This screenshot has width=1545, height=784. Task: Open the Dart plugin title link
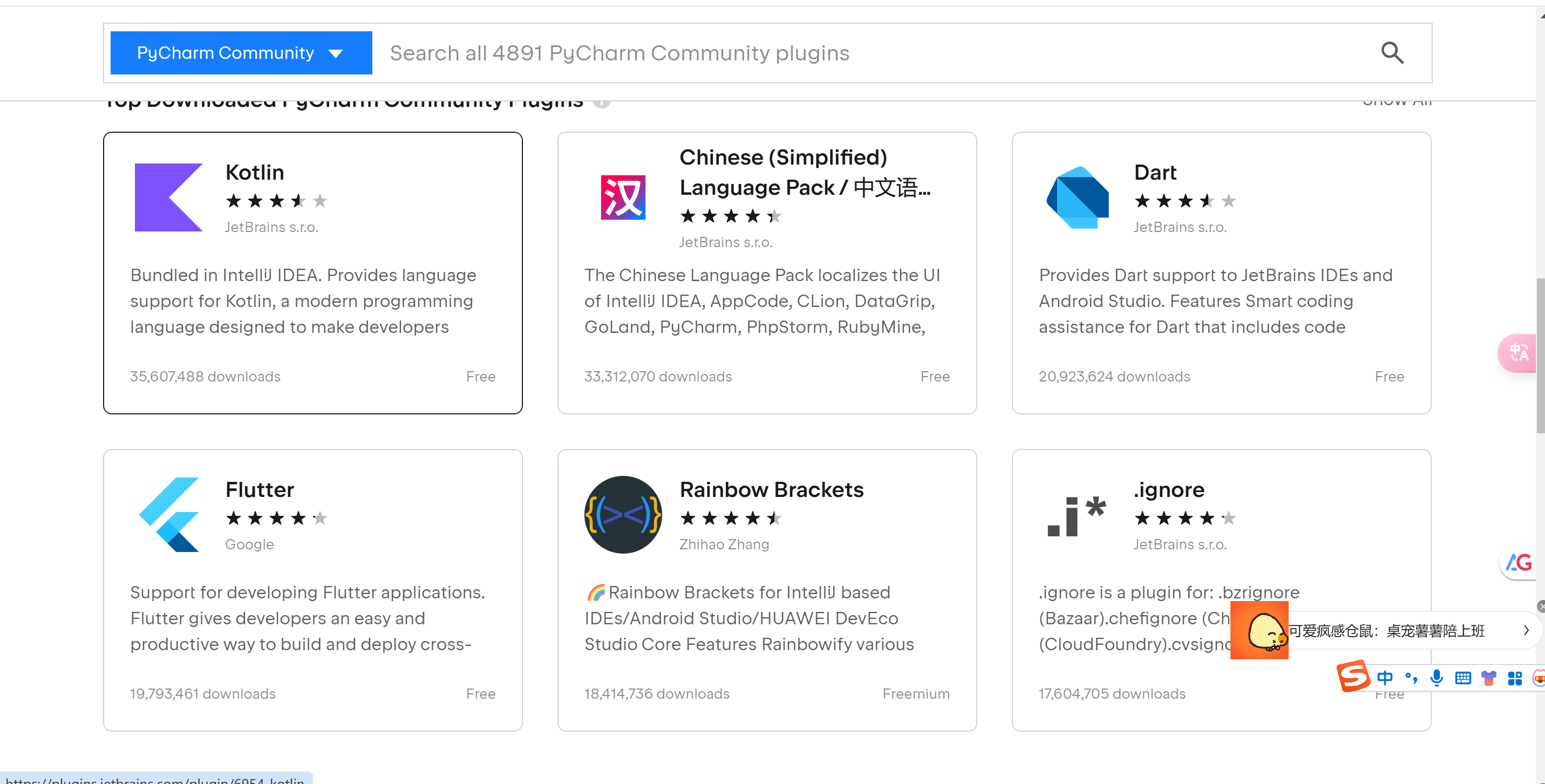tap(1154, 173)
